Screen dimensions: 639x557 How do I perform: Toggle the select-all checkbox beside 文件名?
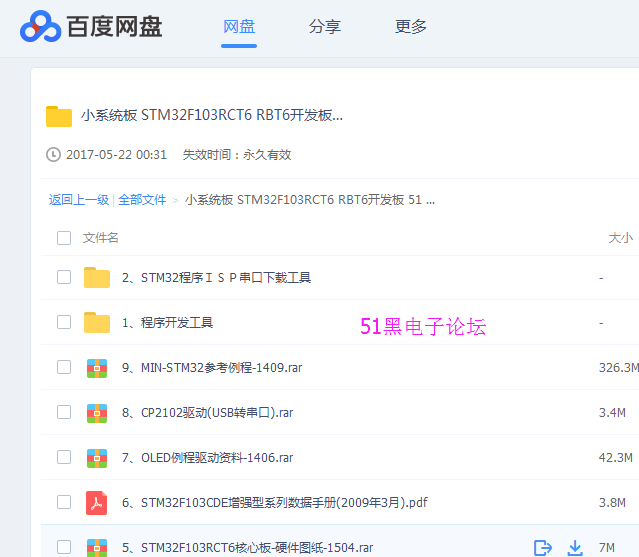coord(64,238)
